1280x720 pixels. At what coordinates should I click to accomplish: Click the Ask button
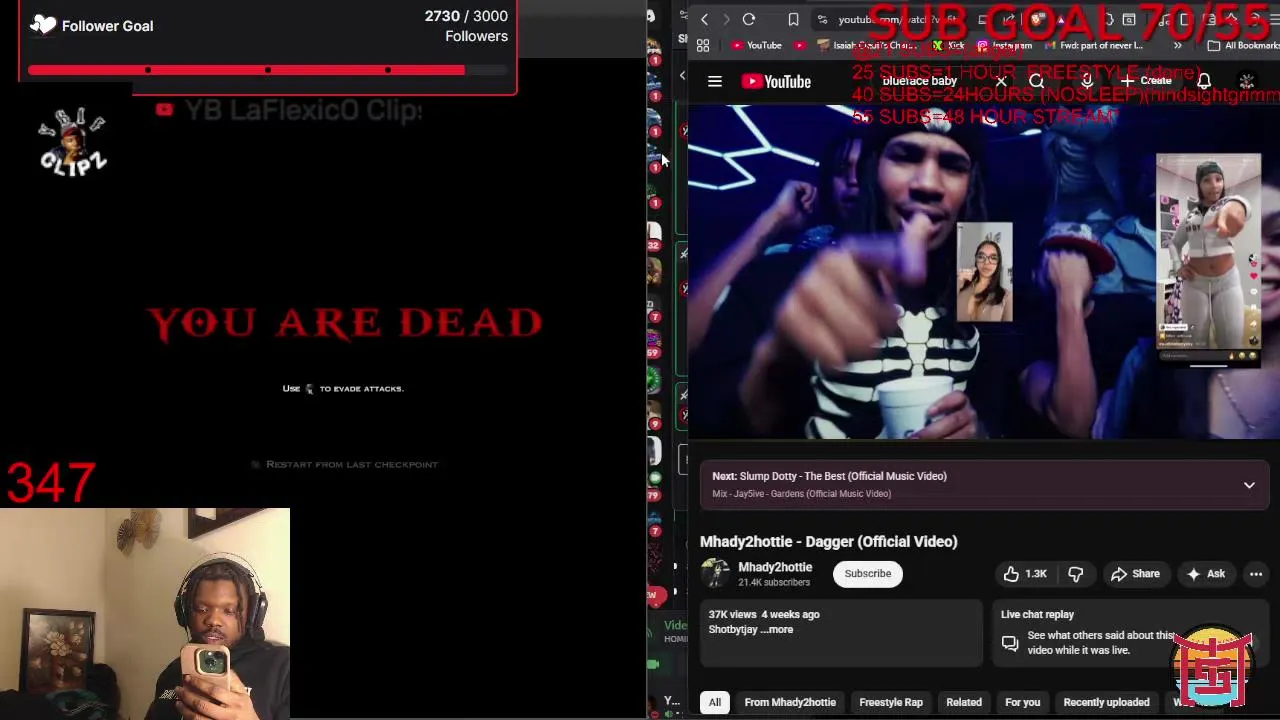click(1205, 574)
